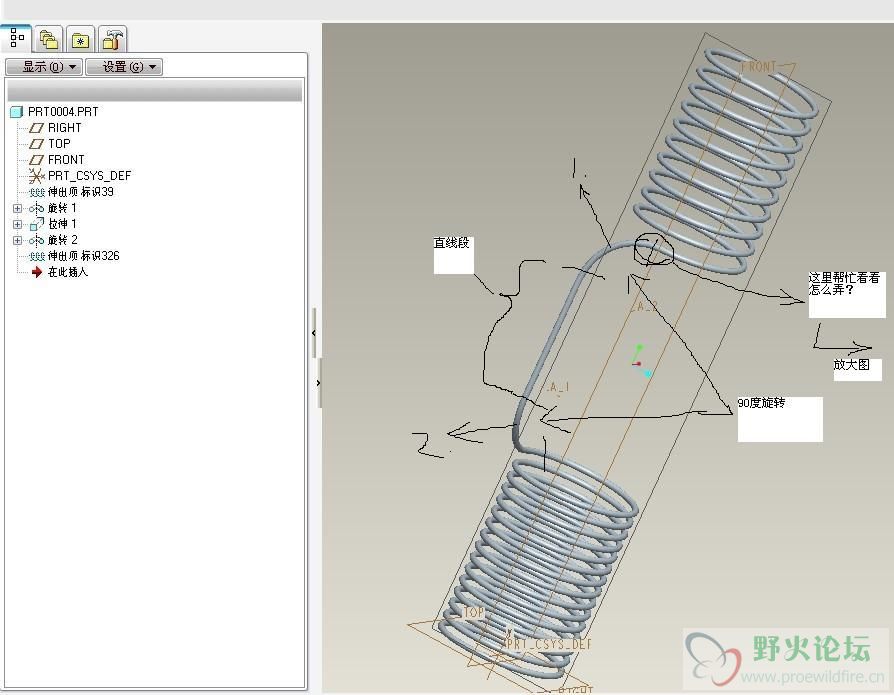Open the Folder Browser navigator tab

tap(48, 40)
